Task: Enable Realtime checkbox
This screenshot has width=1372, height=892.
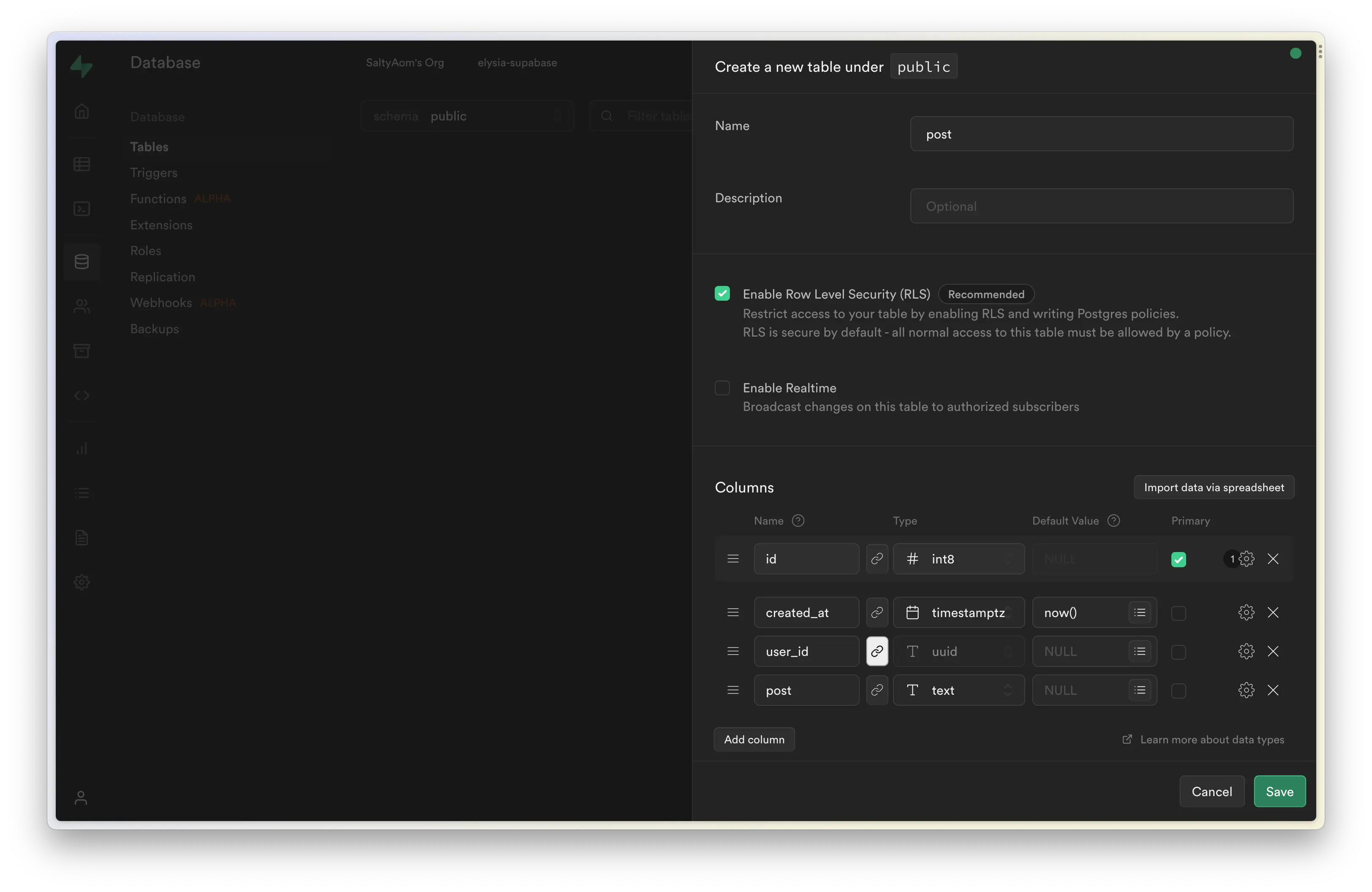Action: tap(722, 387)
